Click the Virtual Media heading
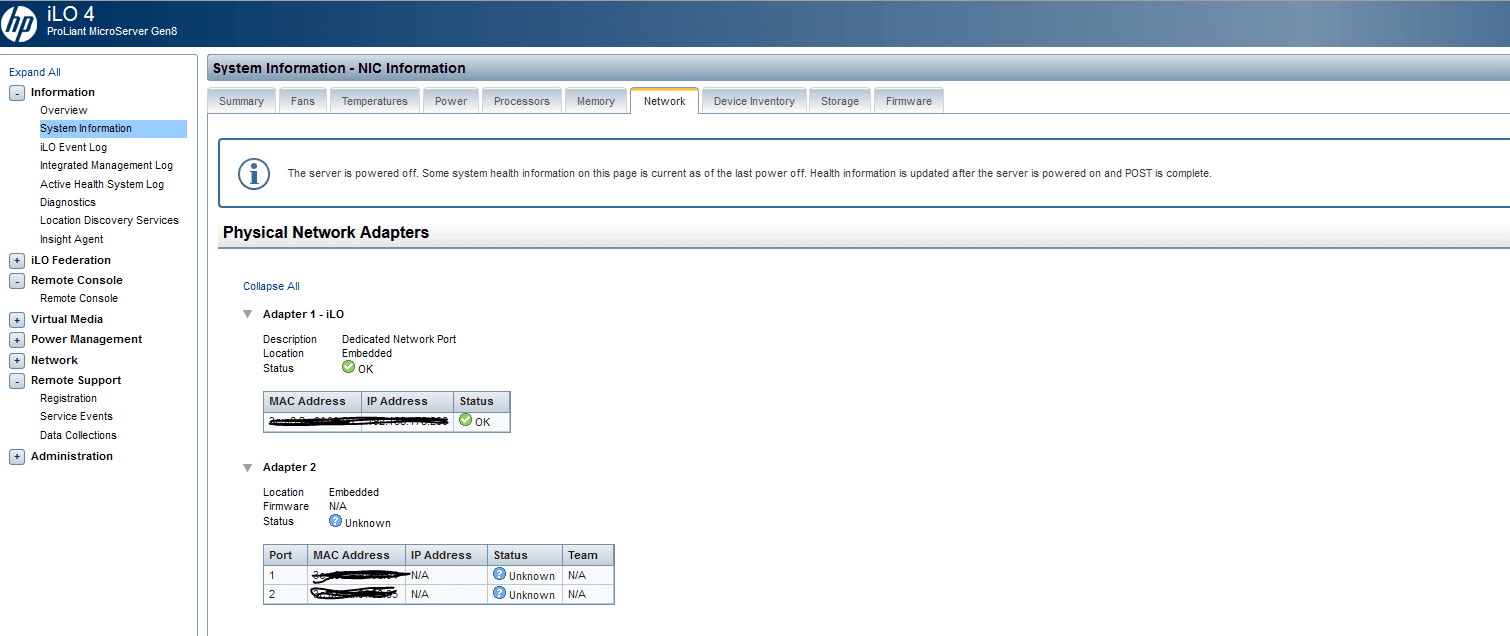Viewport: 1510px width, 636px height. point(67,319)
